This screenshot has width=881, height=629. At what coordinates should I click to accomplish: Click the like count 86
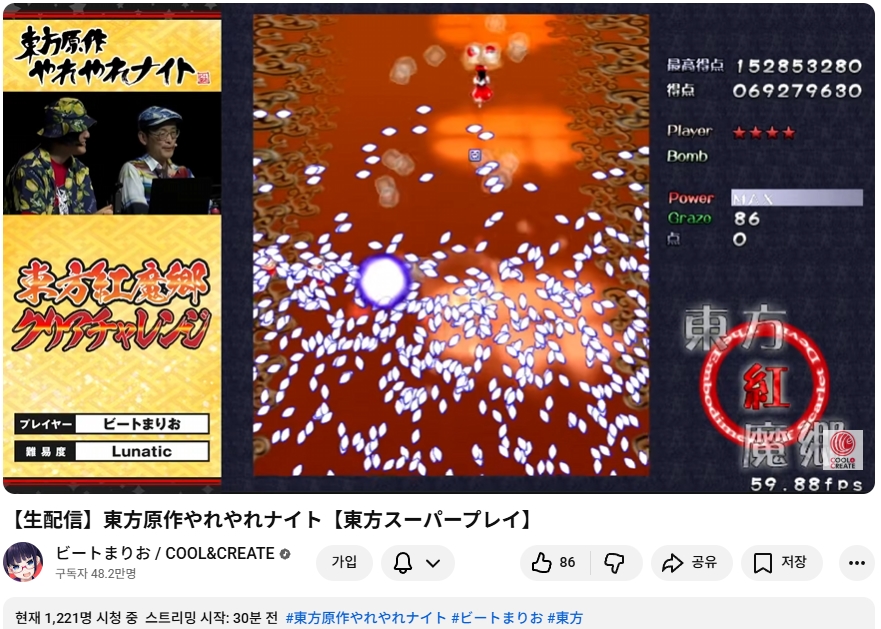click(x=567, y=562)
